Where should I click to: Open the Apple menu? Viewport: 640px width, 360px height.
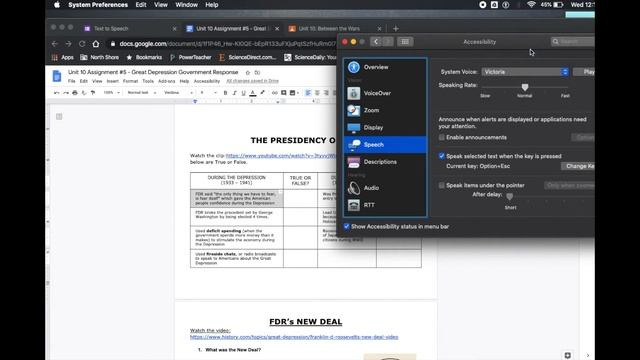coord(57,5)
